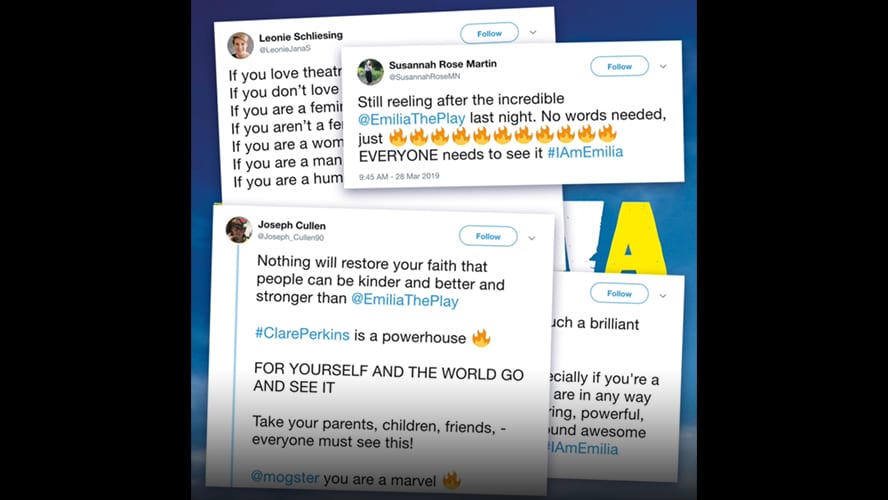Viewport: 888px width, 500px height.
Task: Open @EmiliaThePlay mention in Susannah's tweet
Action: [412, 119]
